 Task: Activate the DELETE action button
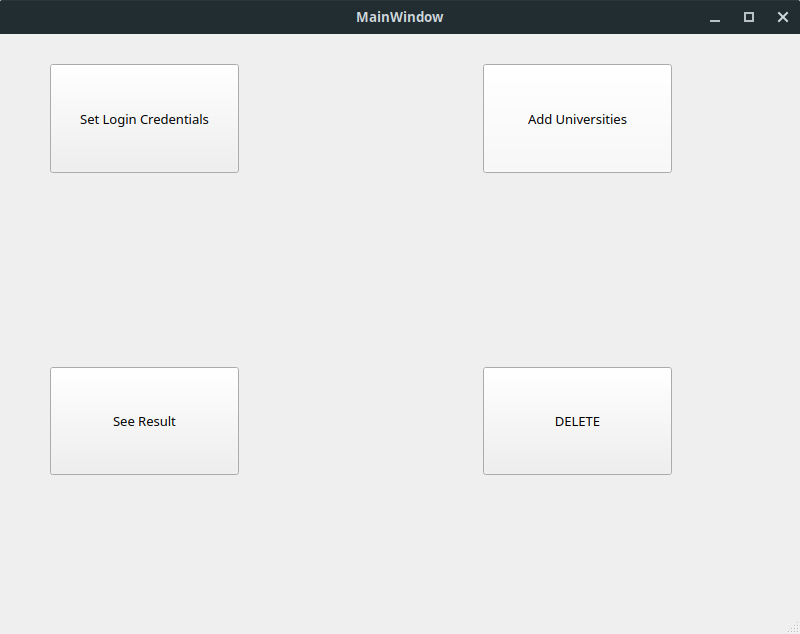coord(577,421)
